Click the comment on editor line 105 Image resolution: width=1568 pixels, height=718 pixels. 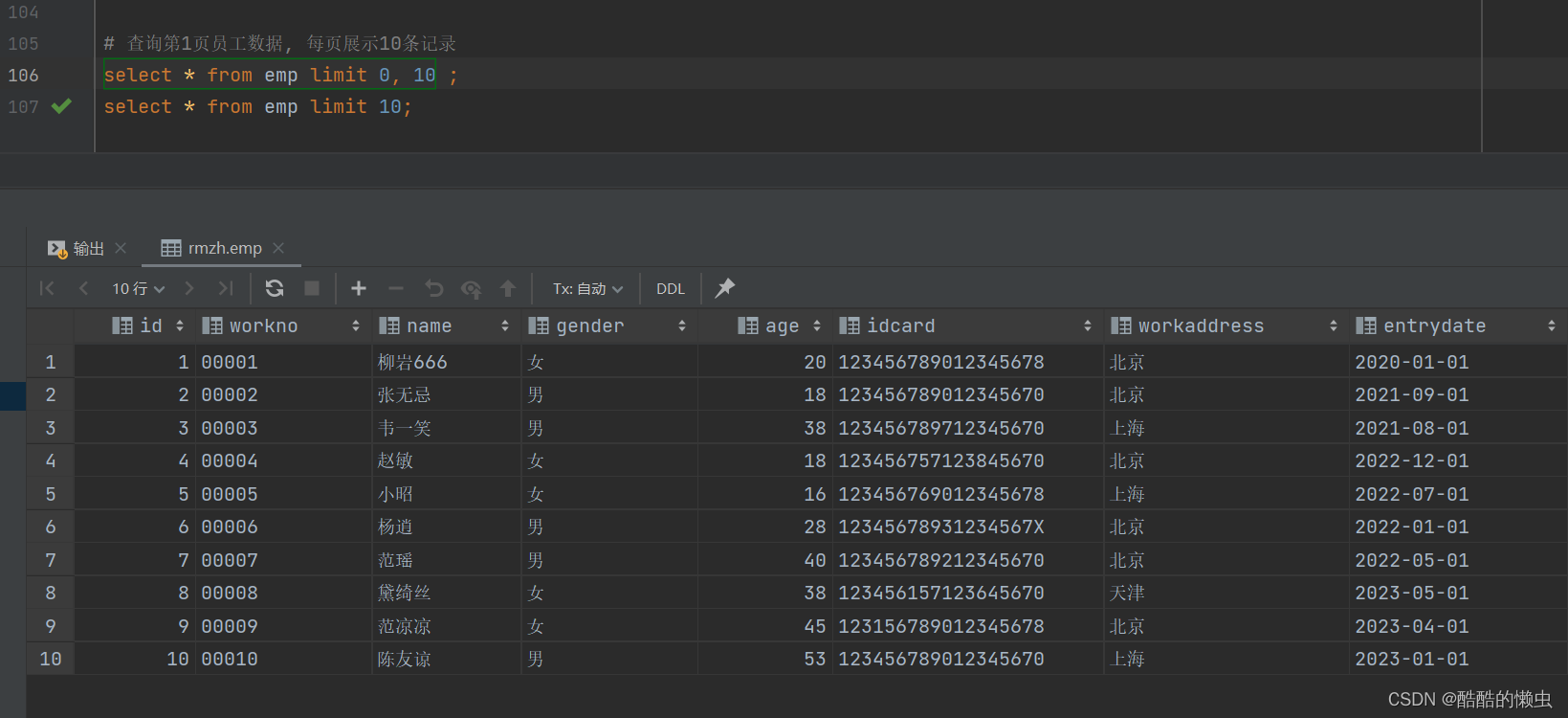[280, 43]
